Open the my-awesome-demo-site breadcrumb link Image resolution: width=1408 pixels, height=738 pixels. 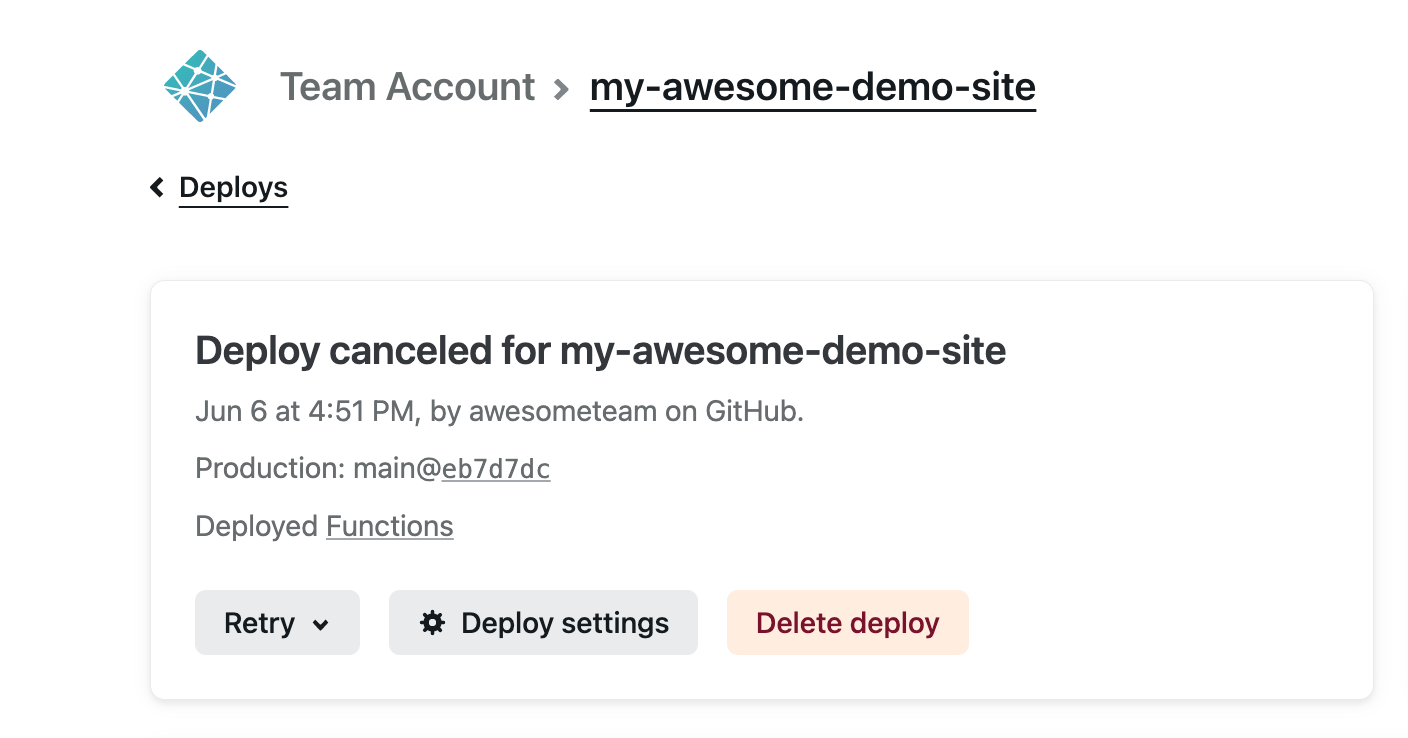click(812, 87)
